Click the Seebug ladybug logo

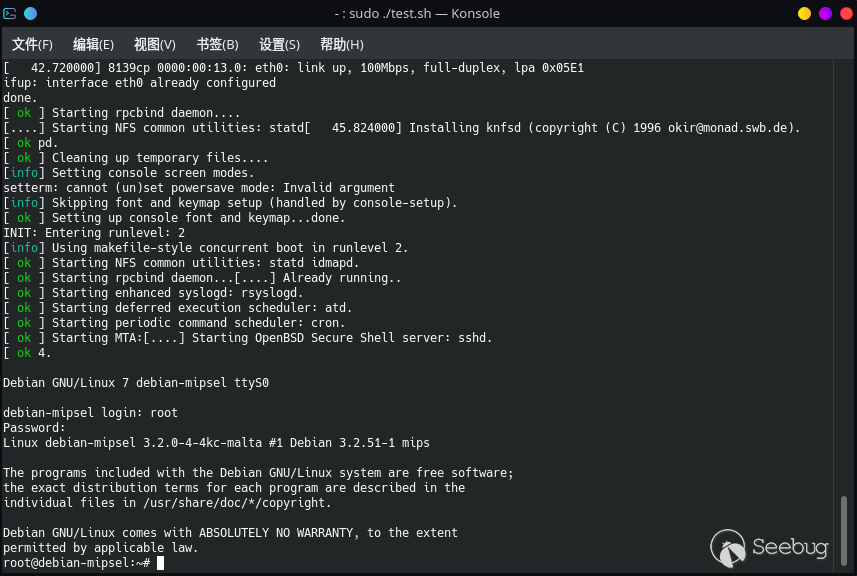[x=728, y=548]
